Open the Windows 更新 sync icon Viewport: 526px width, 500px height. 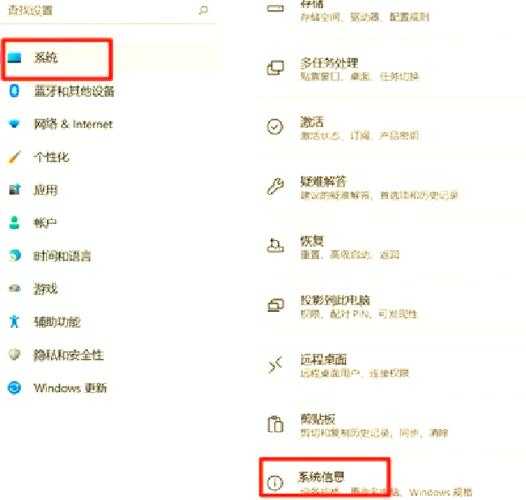pos(14,388)
